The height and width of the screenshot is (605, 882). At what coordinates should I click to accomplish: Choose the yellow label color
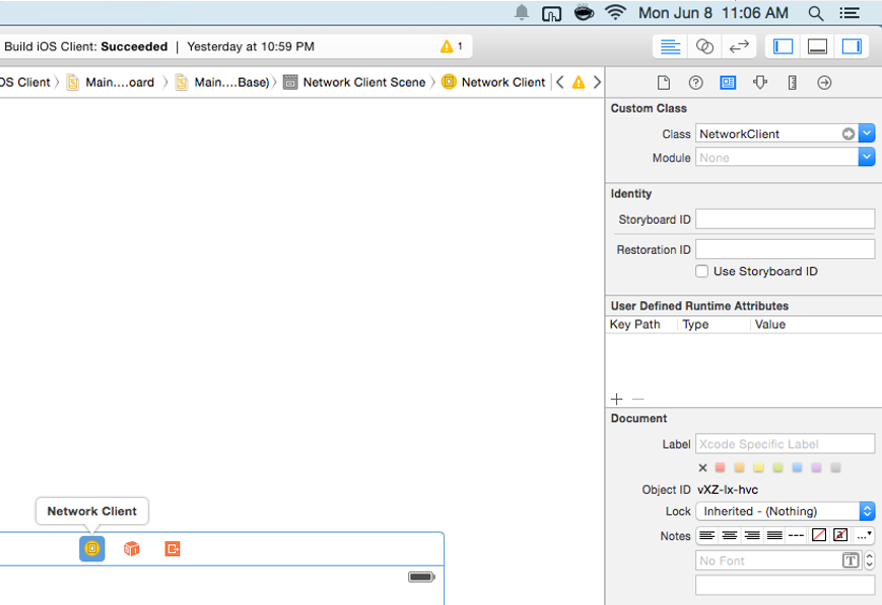pyautogui.click(x=758, y=467)
